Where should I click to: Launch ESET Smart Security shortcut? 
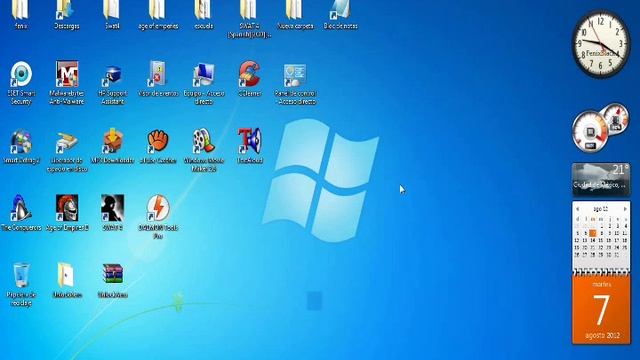click(x=21, y=83)
